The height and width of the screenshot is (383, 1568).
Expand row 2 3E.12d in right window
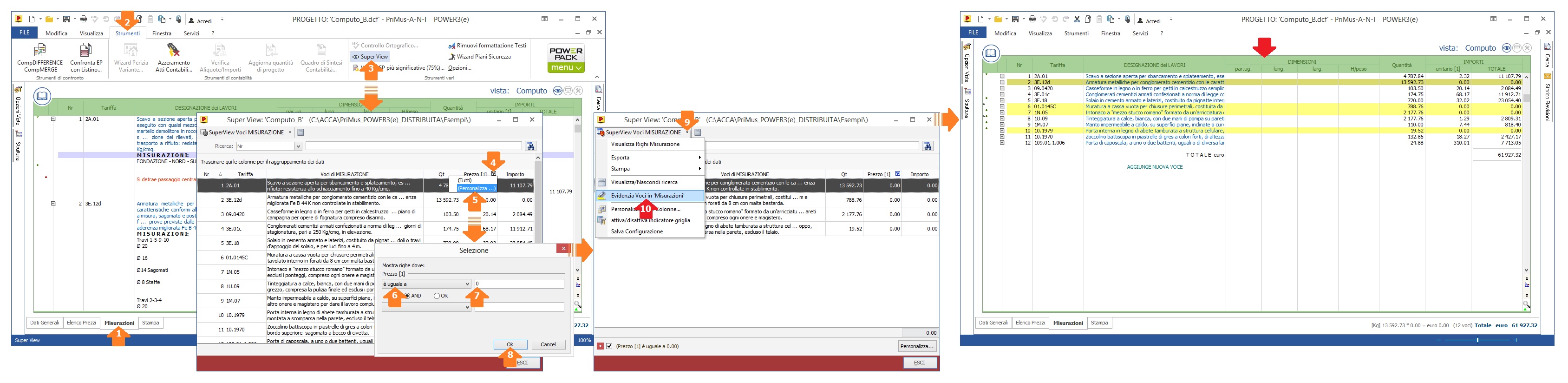(x=1001, y=82)
